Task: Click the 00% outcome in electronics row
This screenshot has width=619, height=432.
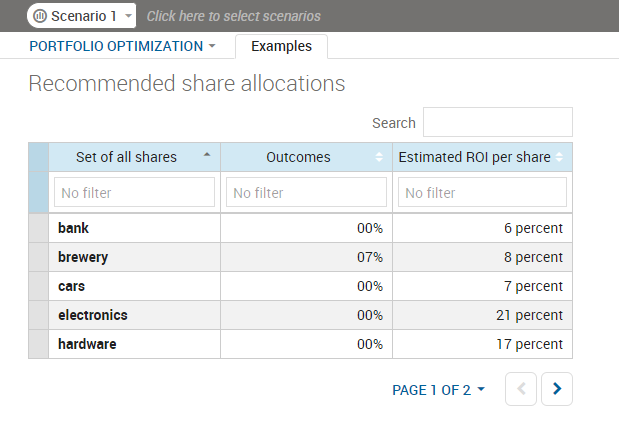Action: pos(370,315)
